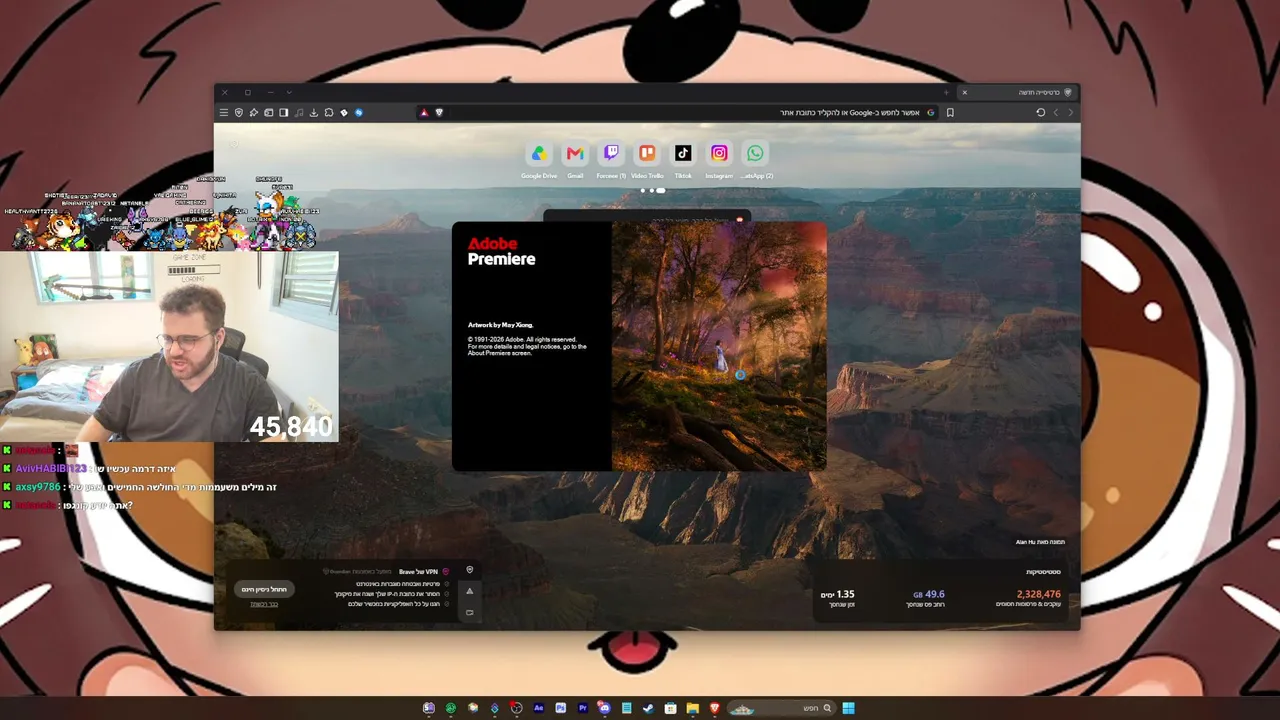Open the Brave hamburger menu
Screen dimensions: 1280x720
click(x=224, y=113)
